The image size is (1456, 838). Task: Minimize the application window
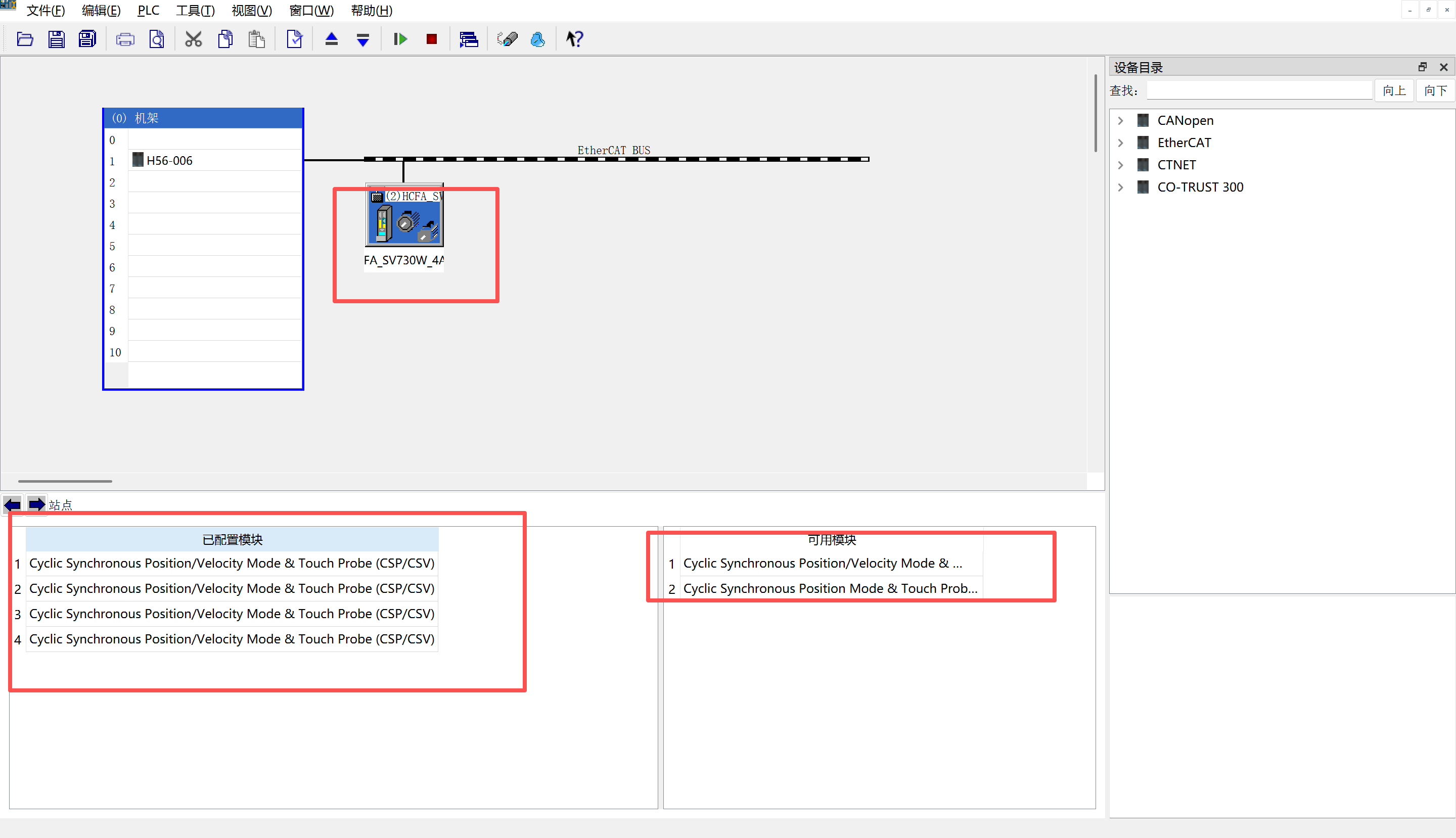(1409, 10)
